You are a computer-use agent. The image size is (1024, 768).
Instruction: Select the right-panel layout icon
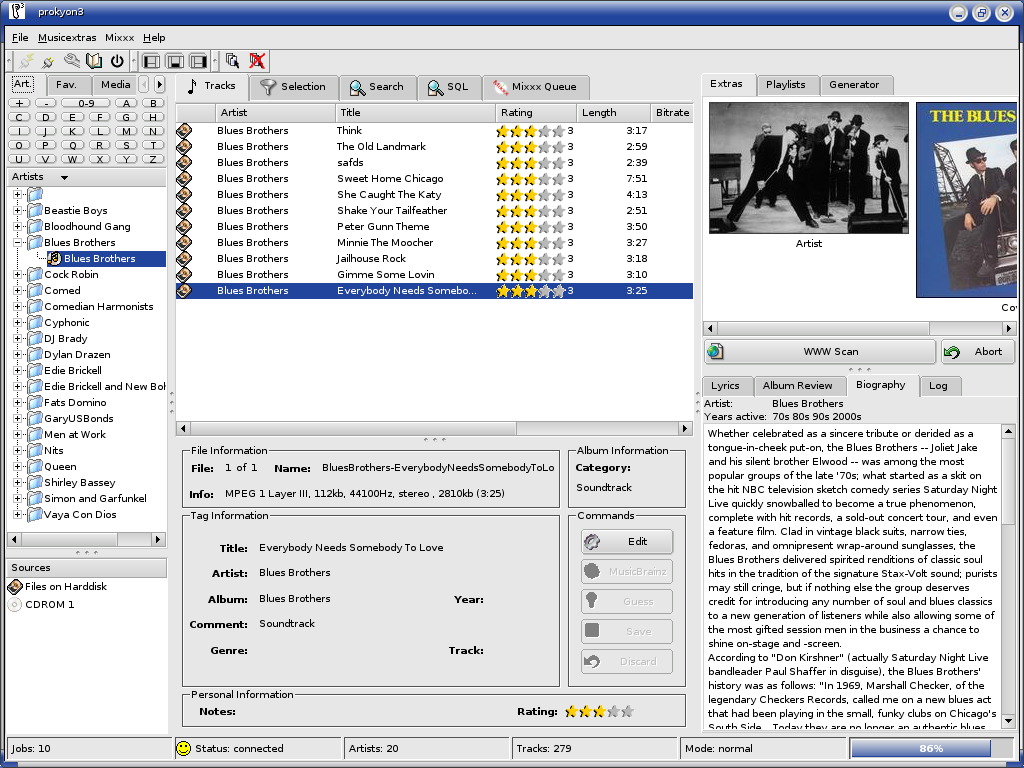tap(198, 61)
